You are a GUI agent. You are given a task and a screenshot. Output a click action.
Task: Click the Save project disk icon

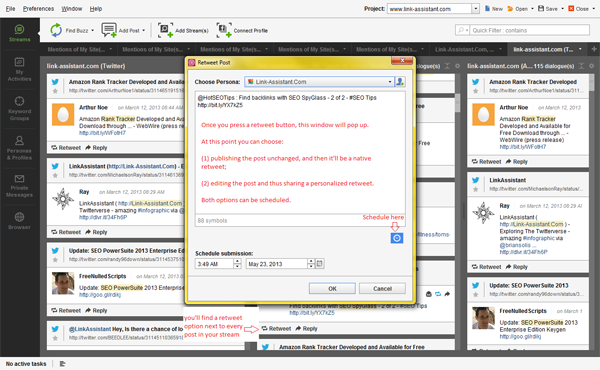541,8
